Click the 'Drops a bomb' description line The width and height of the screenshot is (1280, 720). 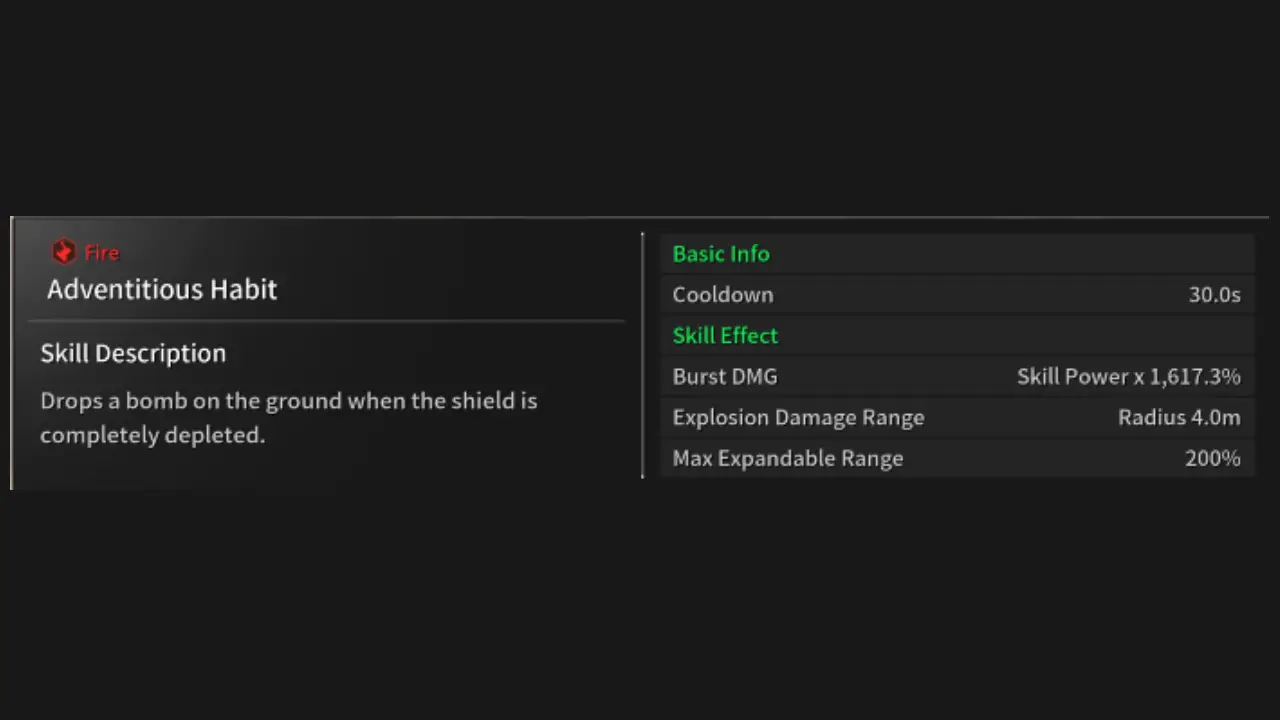288,401
